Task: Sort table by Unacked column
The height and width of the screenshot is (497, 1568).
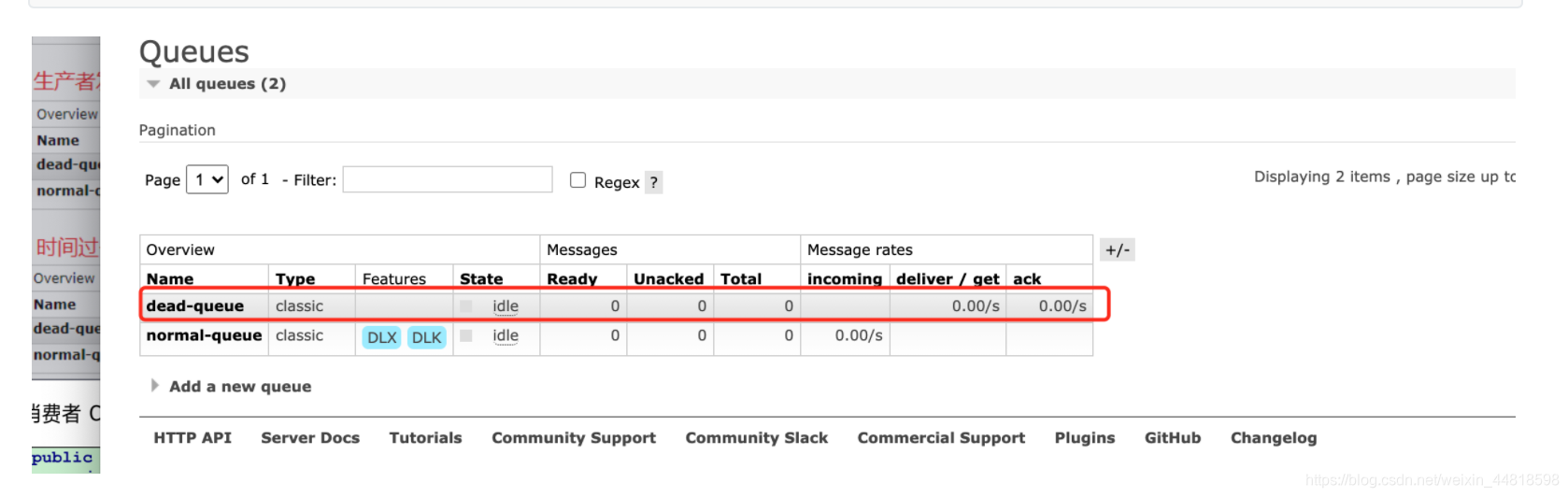Action: [x=669, y=278]
